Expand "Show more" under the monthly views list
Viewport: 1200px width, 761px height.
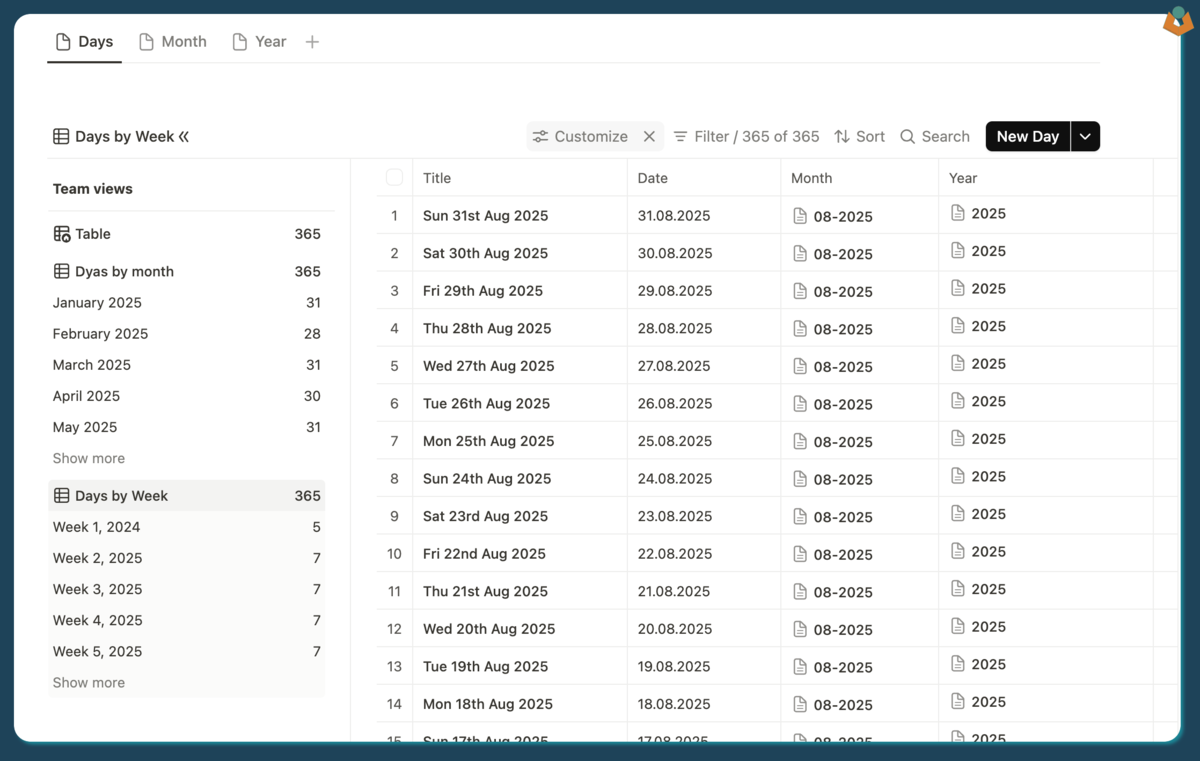(x=88, y=458)
